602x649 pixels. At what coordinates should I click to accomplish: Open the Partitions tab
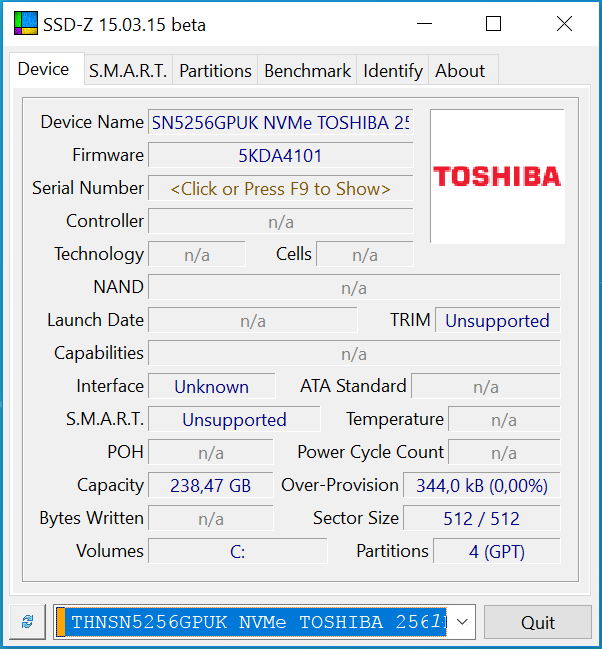point(215,70)
